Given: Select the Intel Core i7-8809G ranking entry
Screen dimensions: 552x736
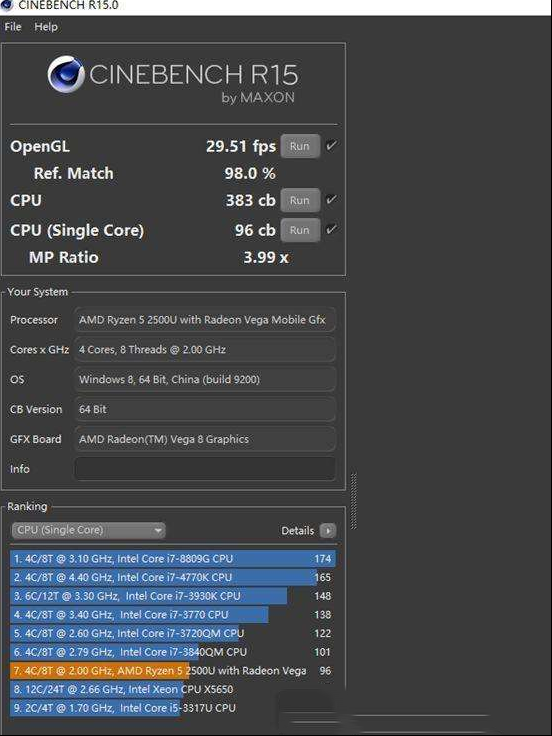Looking at the screenshot, I should [x=173, y=559].
